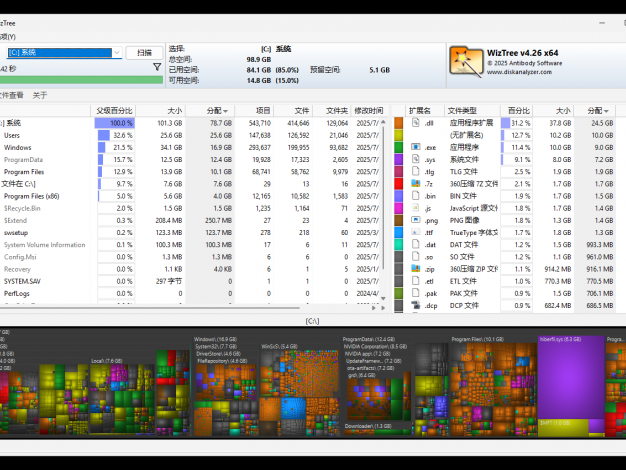
Task: Click the TrueType 字体文件 type cell
Action: (473, 232)
